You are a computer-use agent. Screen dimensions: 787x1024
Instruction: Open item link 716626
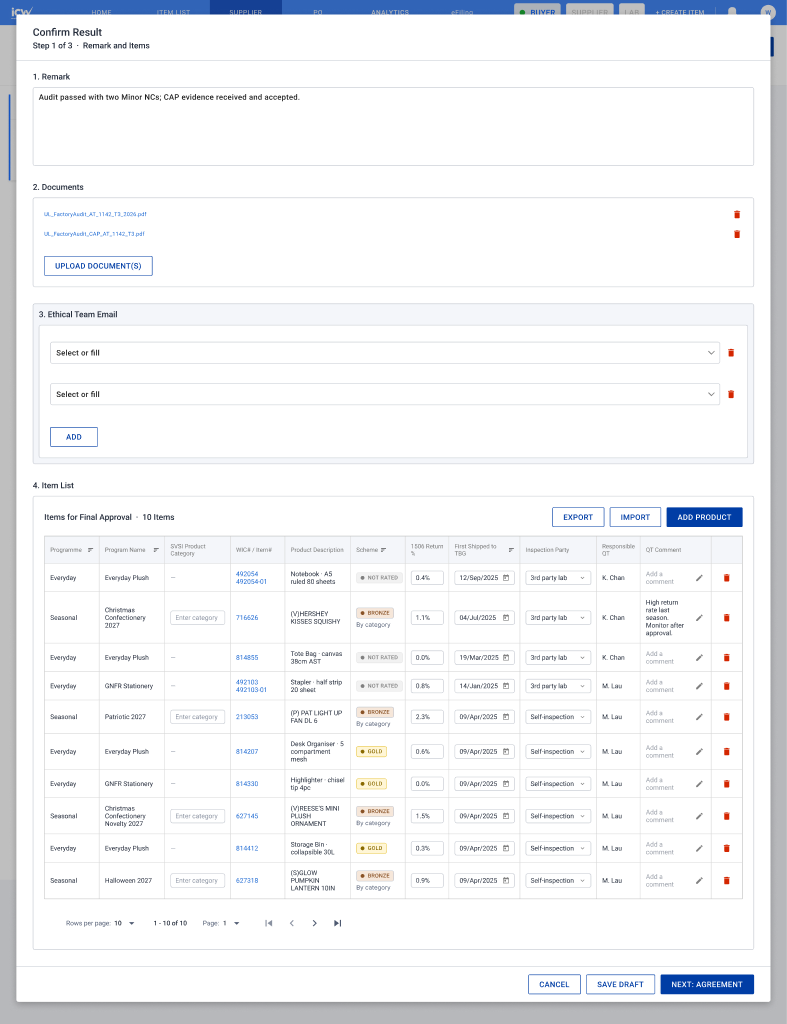pos(247,618)
